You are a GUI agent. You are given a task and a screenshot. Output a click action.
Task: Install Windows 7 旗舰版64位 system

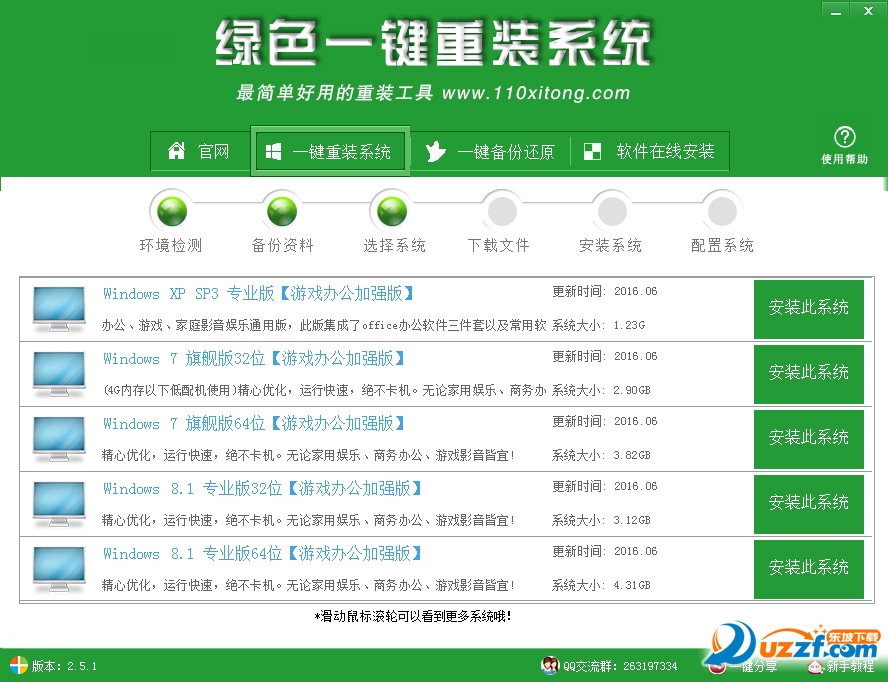(809, 439)
